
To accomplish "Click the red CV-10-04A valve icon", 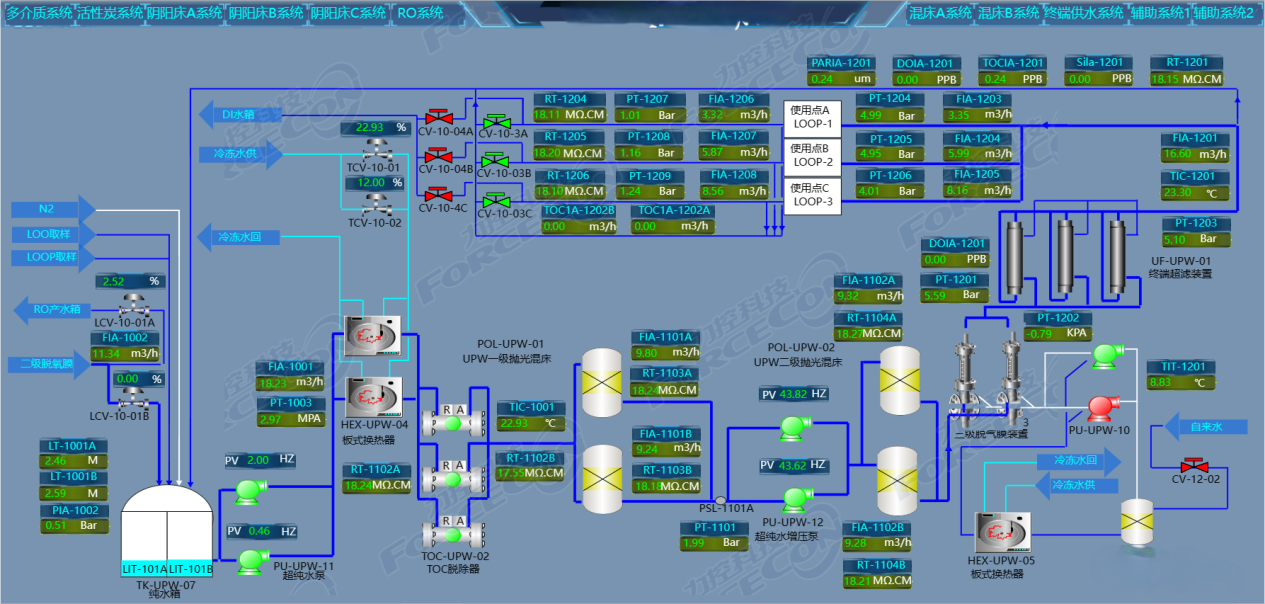I will [x=437, y=116].
